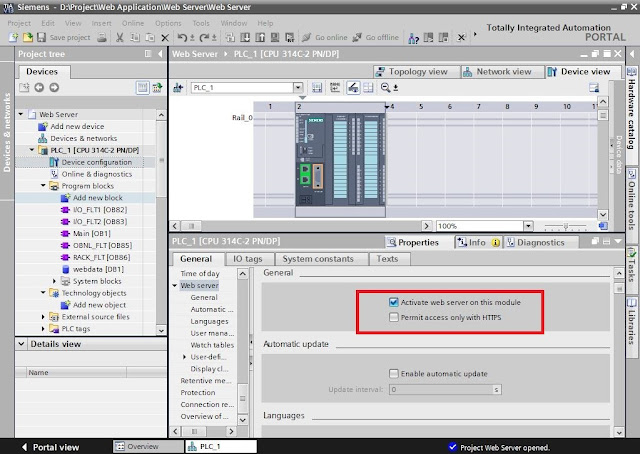This screenshot has width=640, height=454.
Task: Click the Accessible devices icon in toolbar
Action: tap(413, 38)
